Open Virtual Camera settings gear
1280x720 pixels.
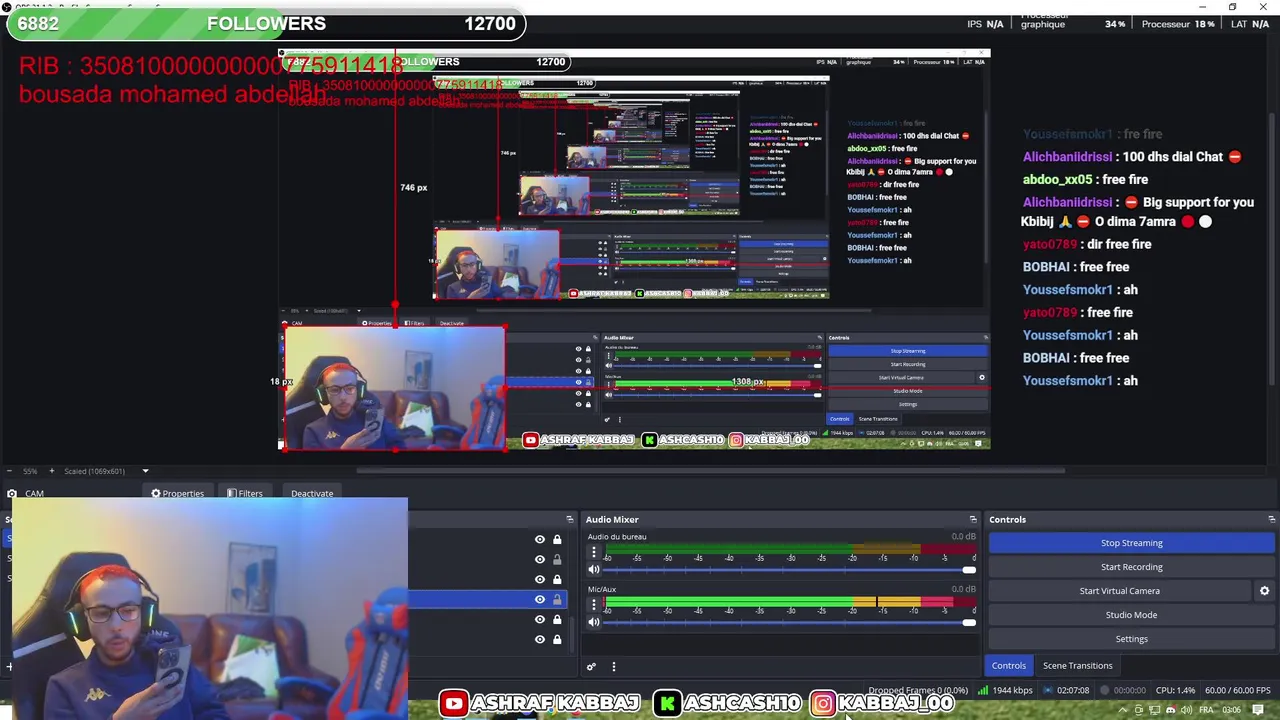coord(1264,591)
